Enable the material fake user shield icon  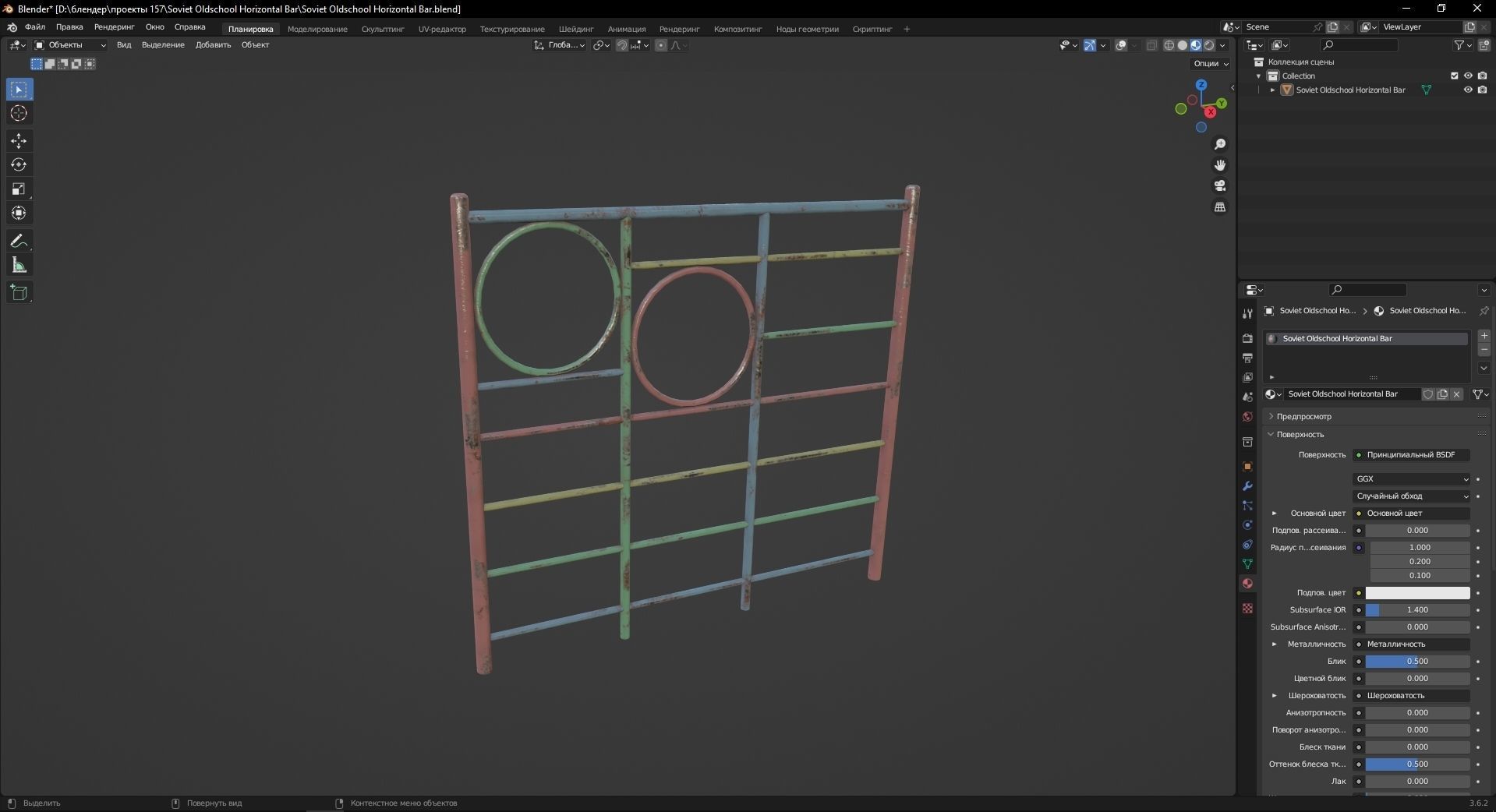point(1428,394)
